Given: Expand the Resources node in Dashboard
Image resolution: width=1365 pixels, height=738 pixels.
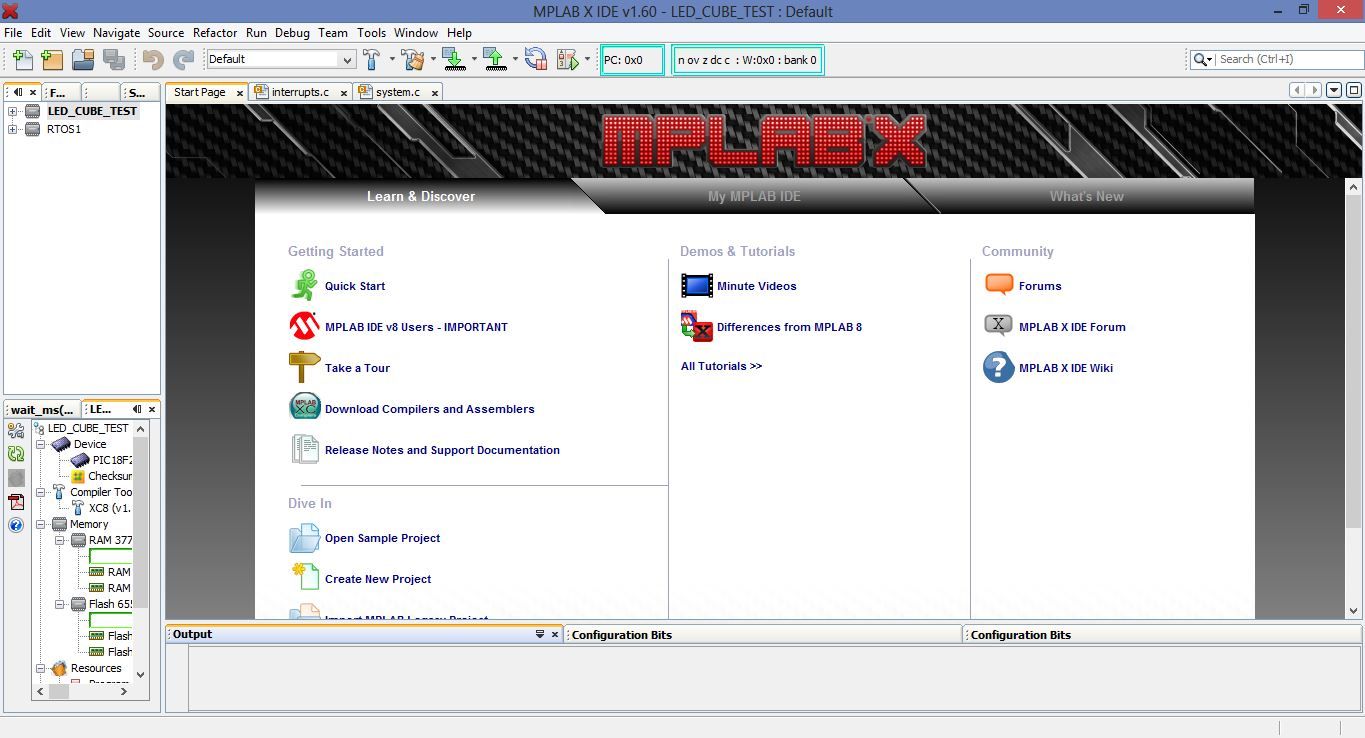Looking at the screenshot, I should tap(40, 668).
